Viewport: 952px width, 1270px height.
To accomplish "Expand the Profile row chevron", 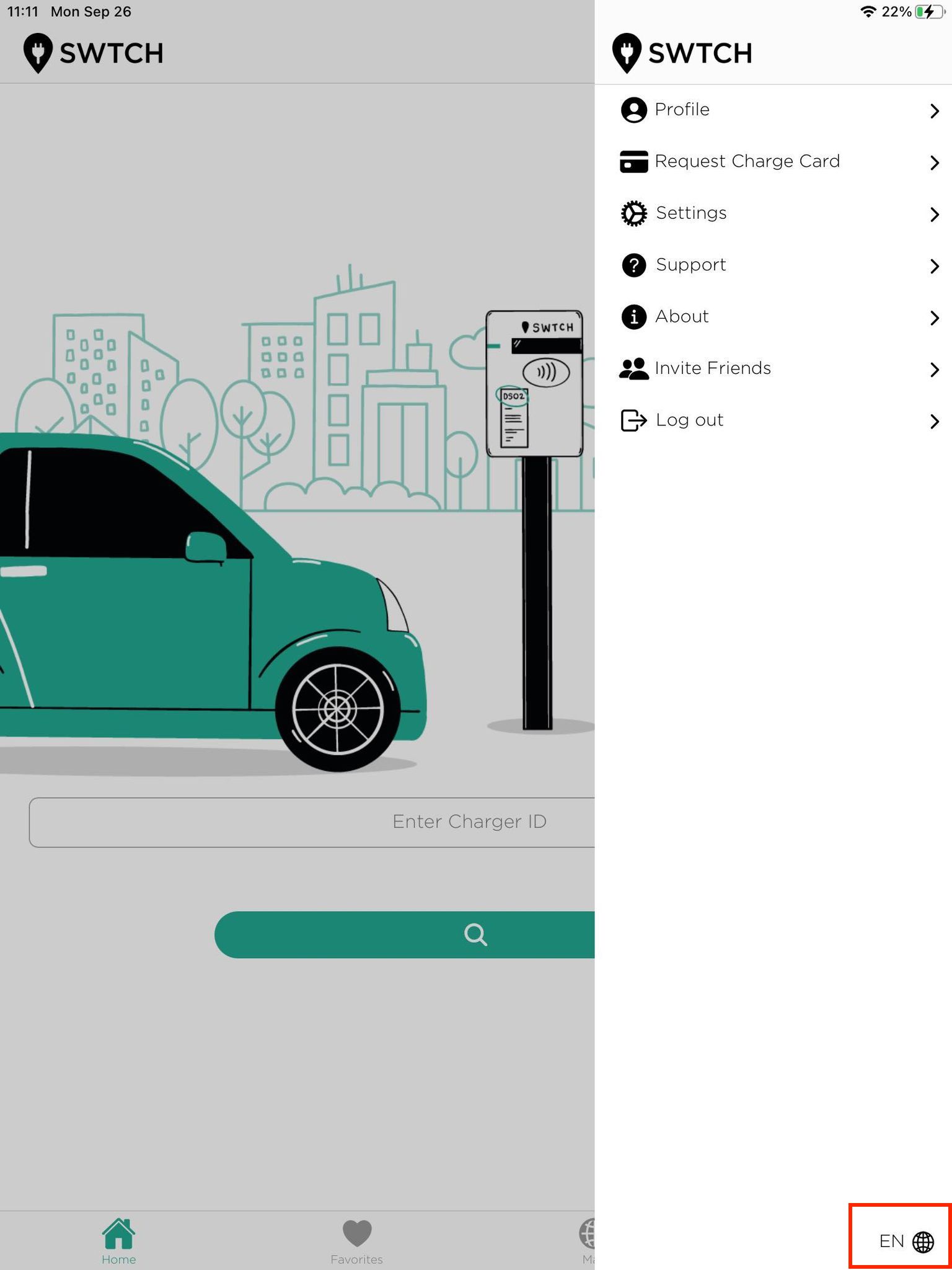I will click(935, 111).
